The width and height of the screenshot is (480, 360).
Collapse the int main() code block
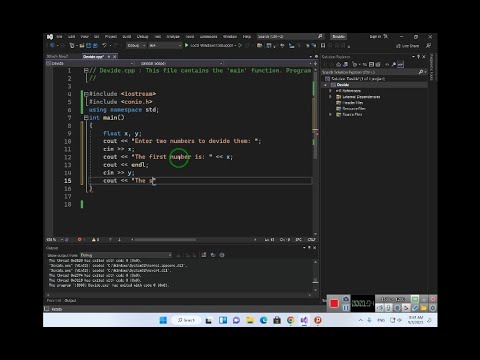86,117
